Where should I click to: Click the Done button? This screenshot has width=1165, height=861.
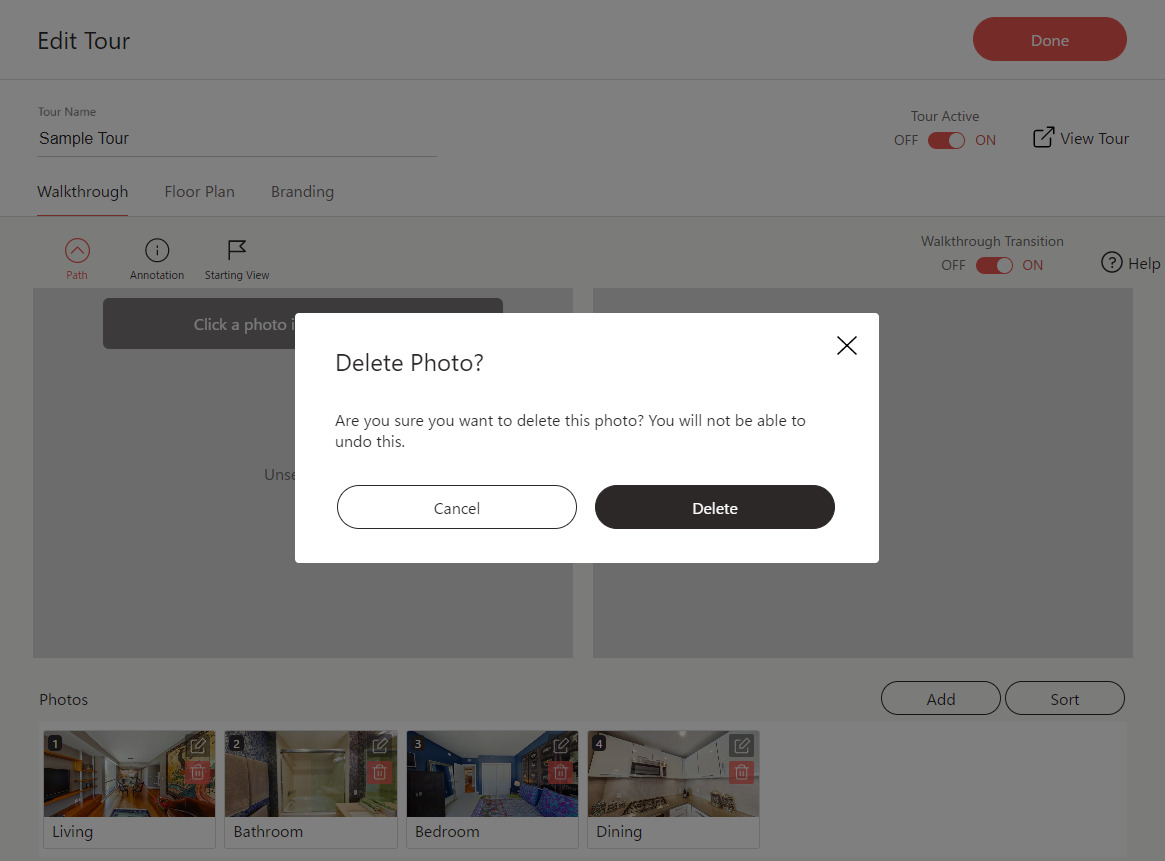tap(1049, 39)
